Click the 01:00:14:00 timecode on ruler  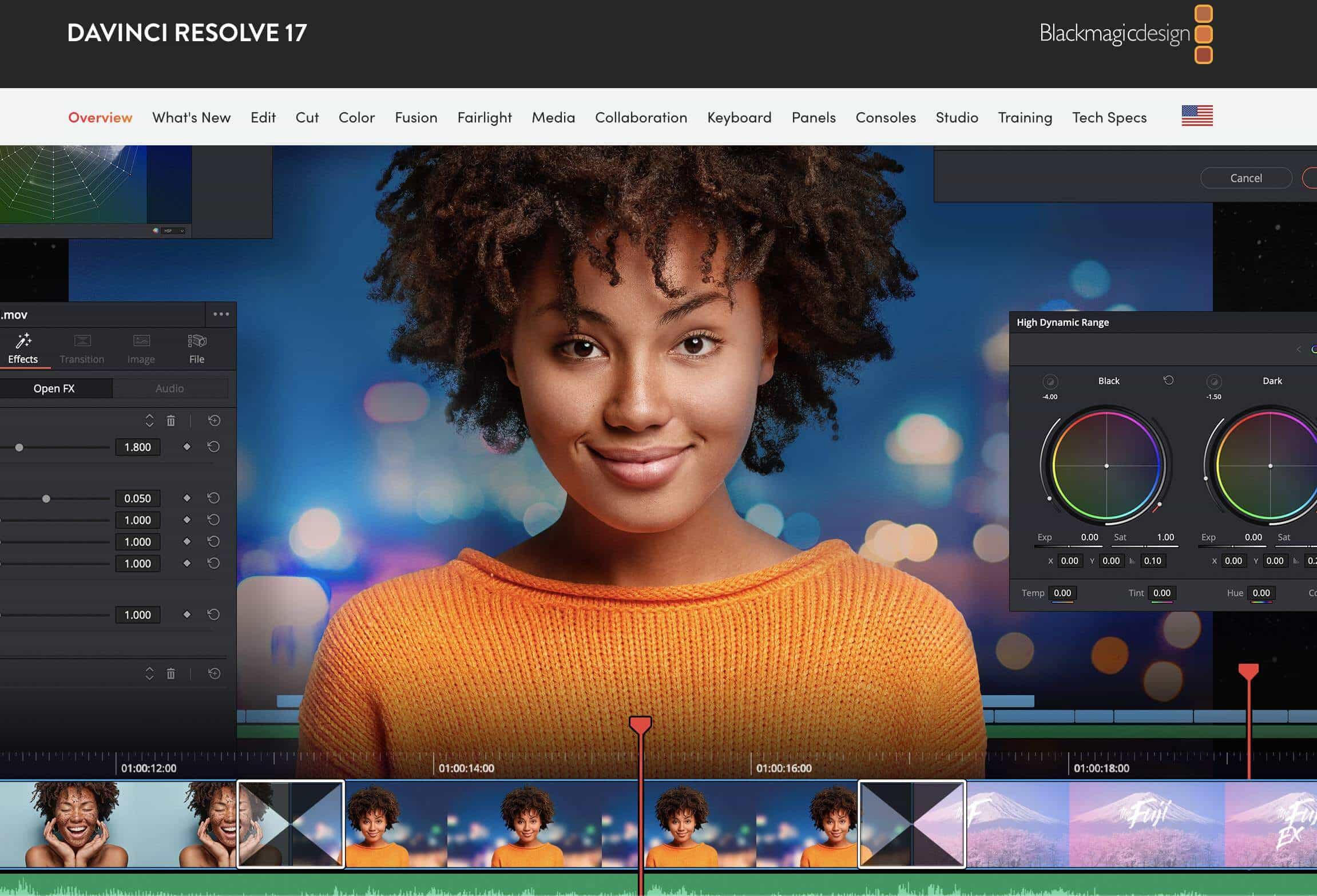[x=466, y=768]
